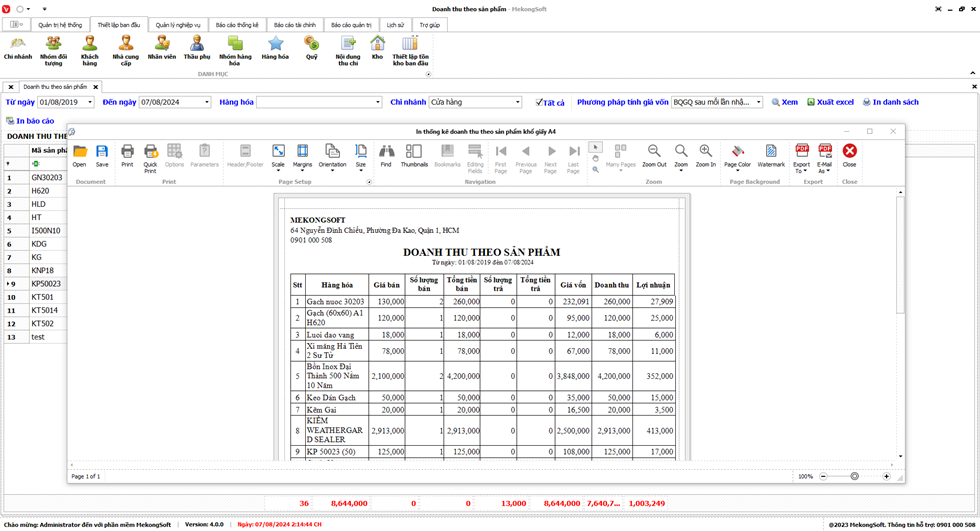Adjust the preview zoom slider
Image resolution: width=980 pixels, height=531 pixels.
tap(854, 476)
